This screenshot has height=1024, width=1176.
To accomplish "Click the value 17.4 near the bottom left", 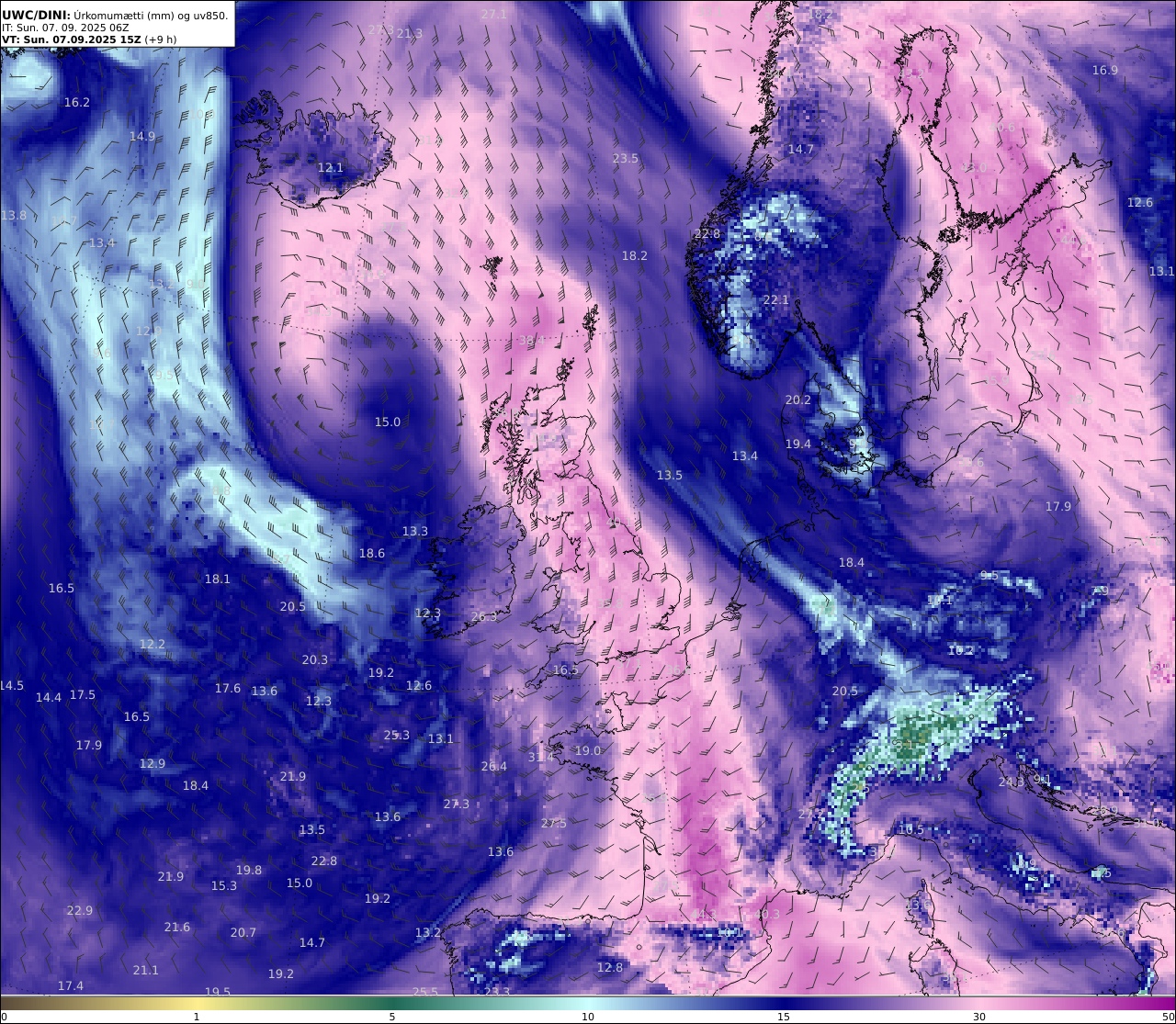I will pos(71,985).
